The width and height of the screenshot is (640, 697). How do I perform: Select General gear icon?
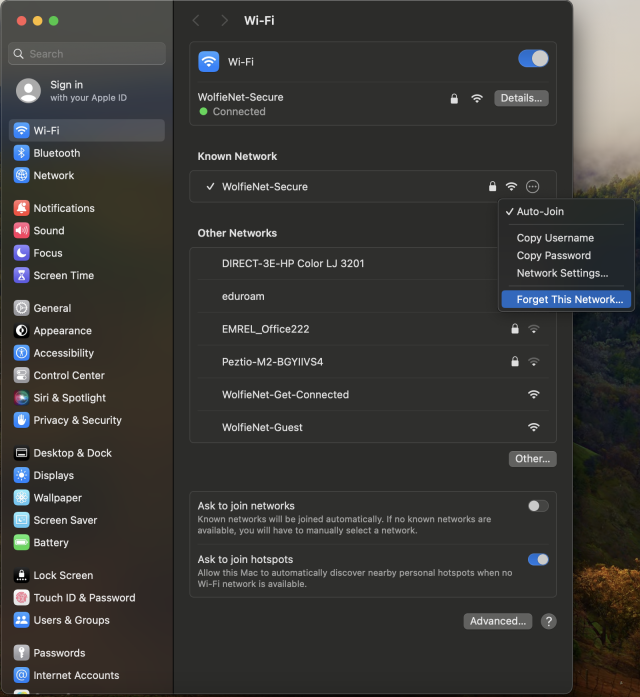point(21,308)
